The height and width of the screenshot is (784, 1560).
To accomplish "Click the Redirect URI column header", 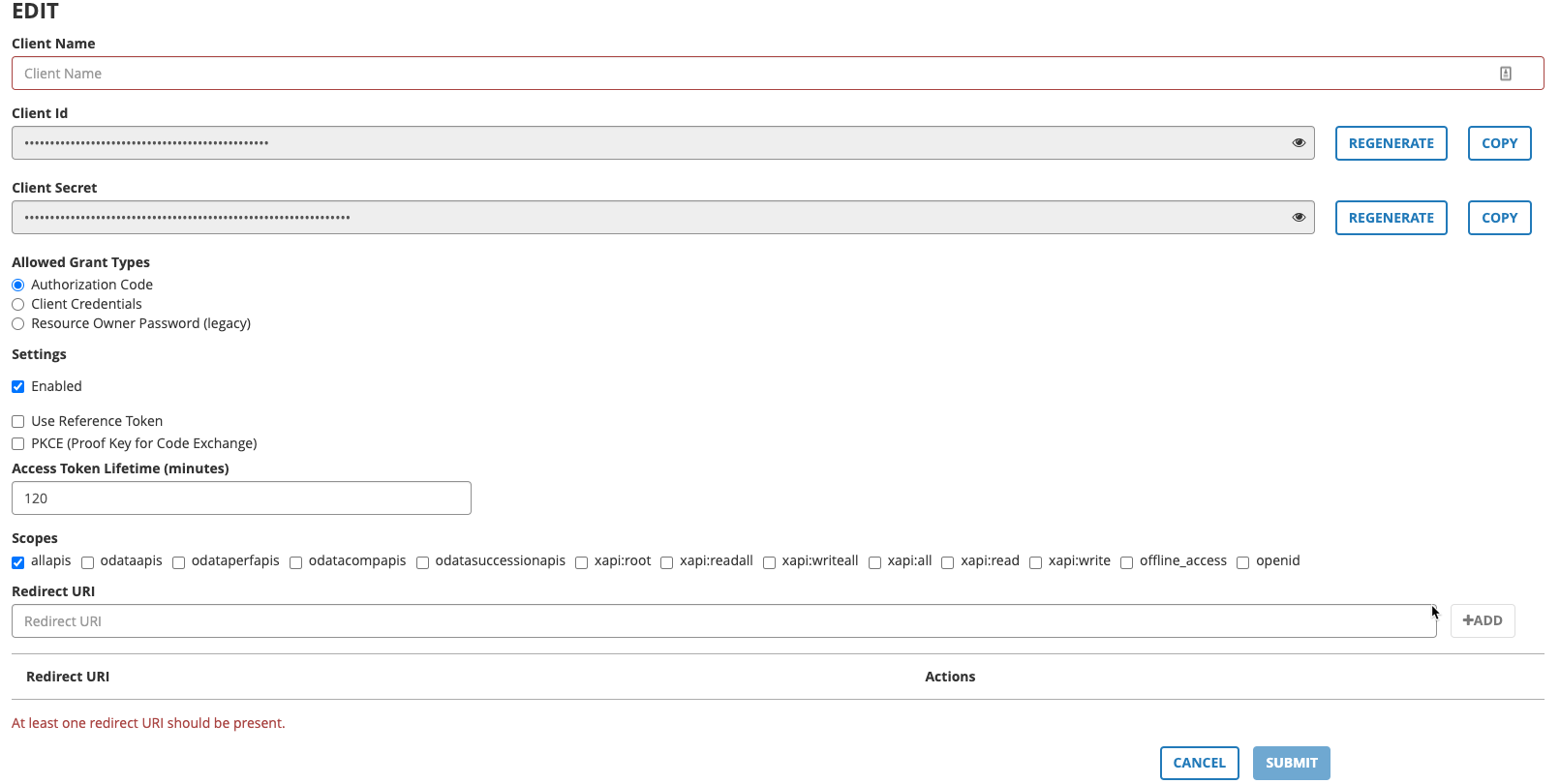I will point(68,677).
